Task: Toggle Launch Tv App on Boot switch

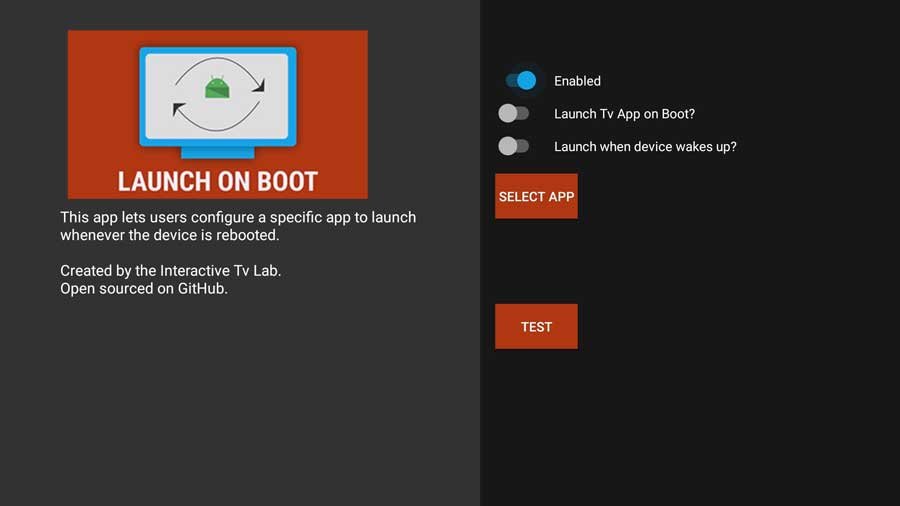Action: (x=514, y=113)
